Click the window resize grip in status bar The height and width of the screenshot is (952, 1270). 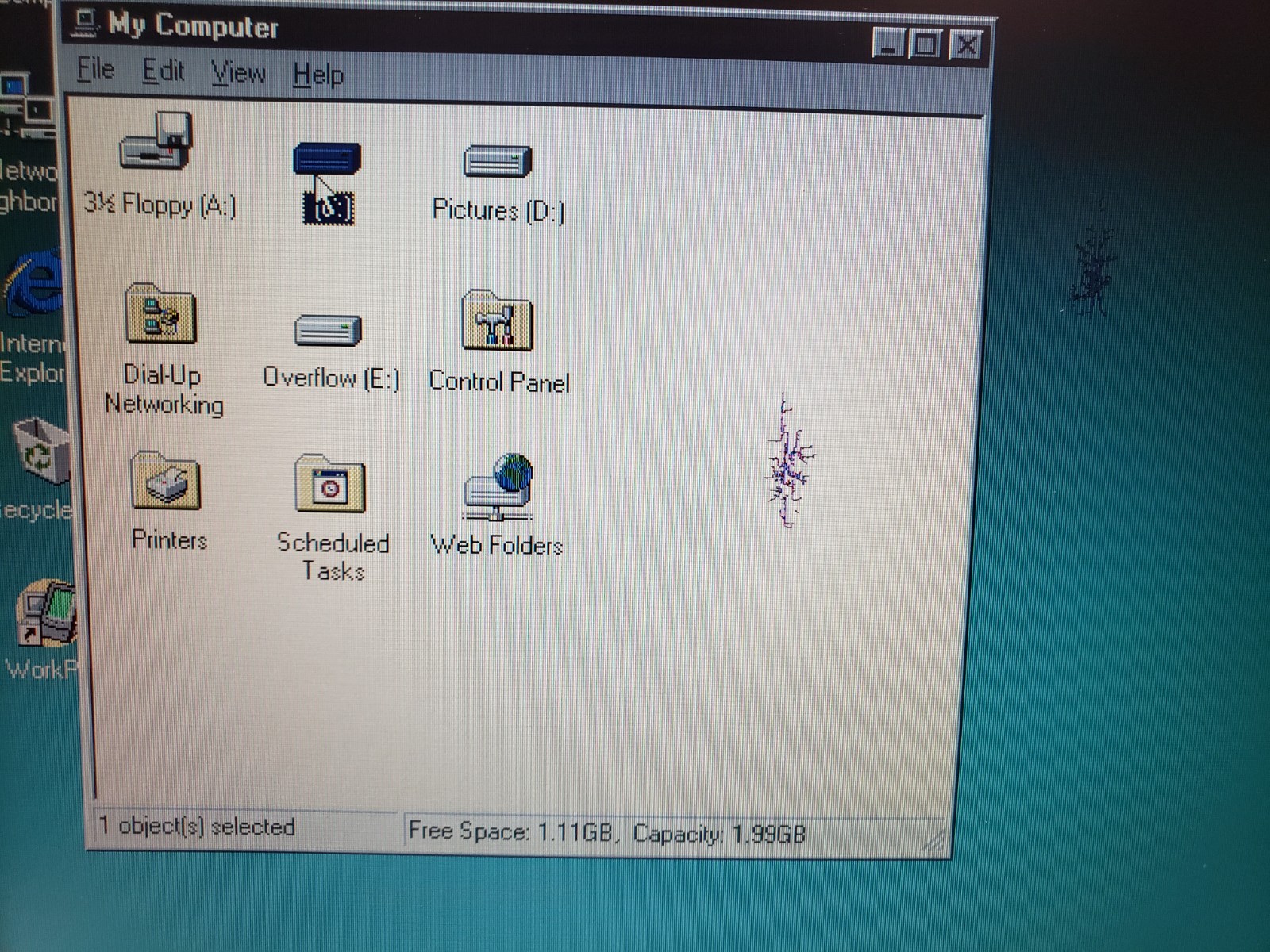point(935,843)
